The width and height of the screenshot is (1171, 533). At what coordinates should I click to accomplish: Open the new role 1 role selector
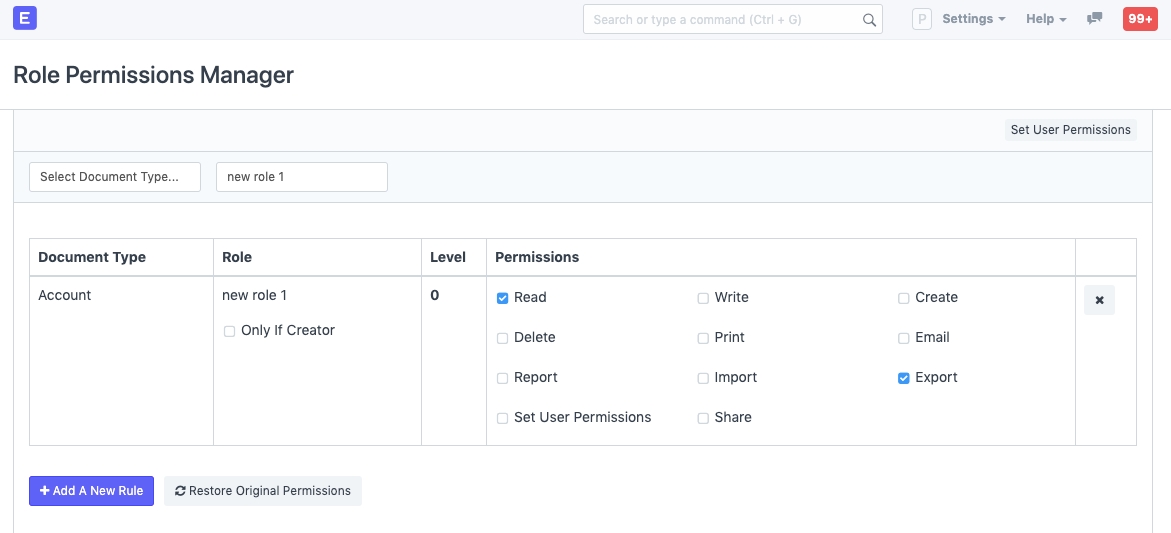[x=301, y=177]
